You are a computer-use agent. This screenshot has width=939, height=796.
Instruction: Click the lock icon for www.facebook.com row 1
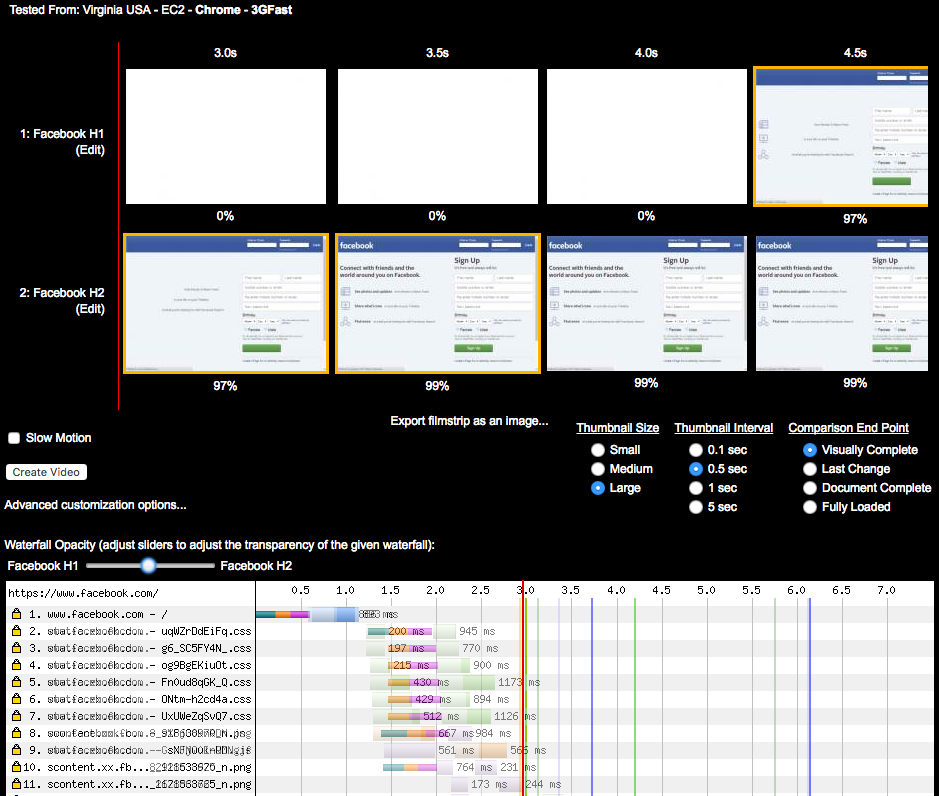pos(16,614)
